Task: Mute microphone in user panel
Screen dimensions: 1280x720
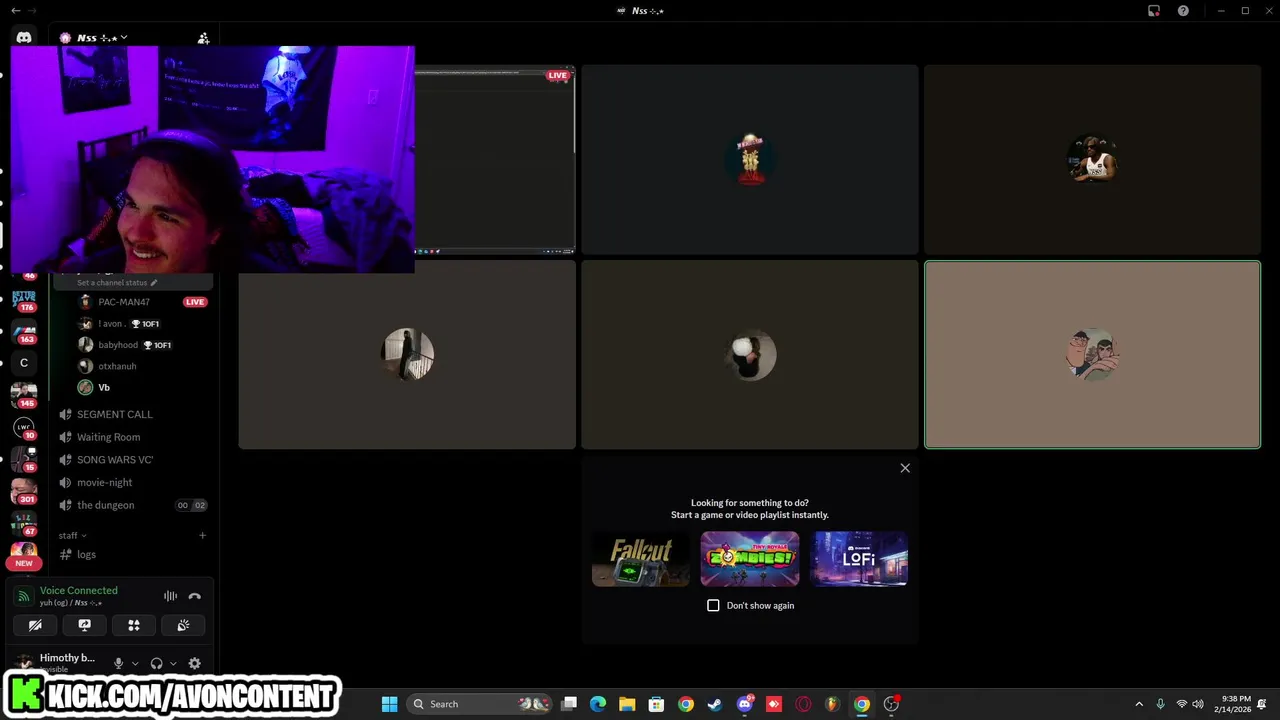Action: [x=118, y=663]
